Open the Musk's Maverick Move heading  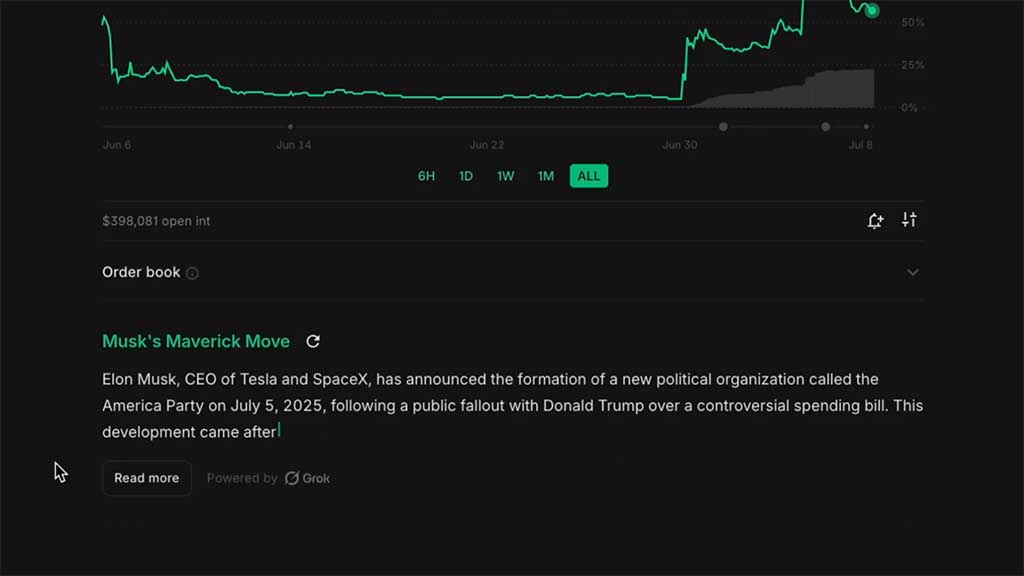(x=196, y=342)
